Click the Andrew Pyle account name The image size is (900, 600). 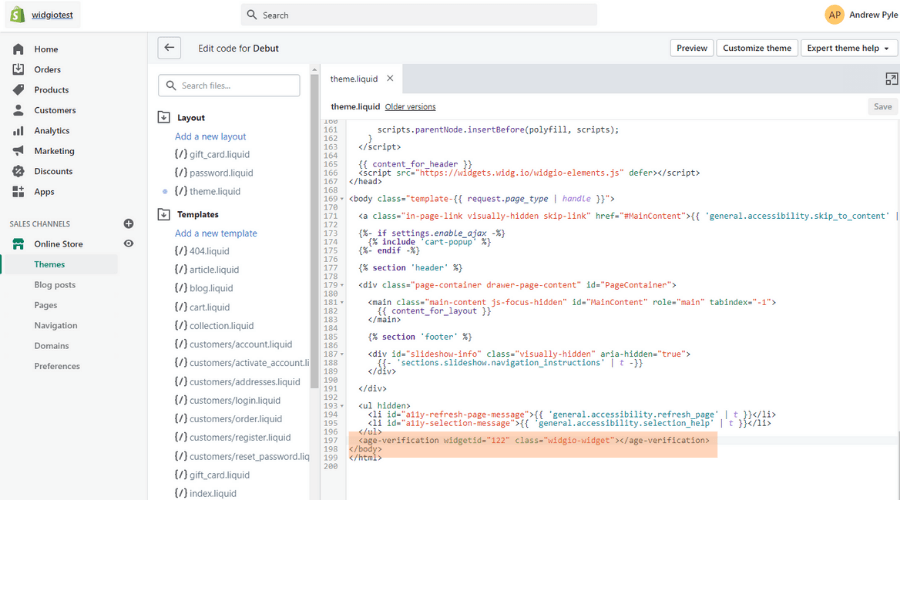click(873, 15)
